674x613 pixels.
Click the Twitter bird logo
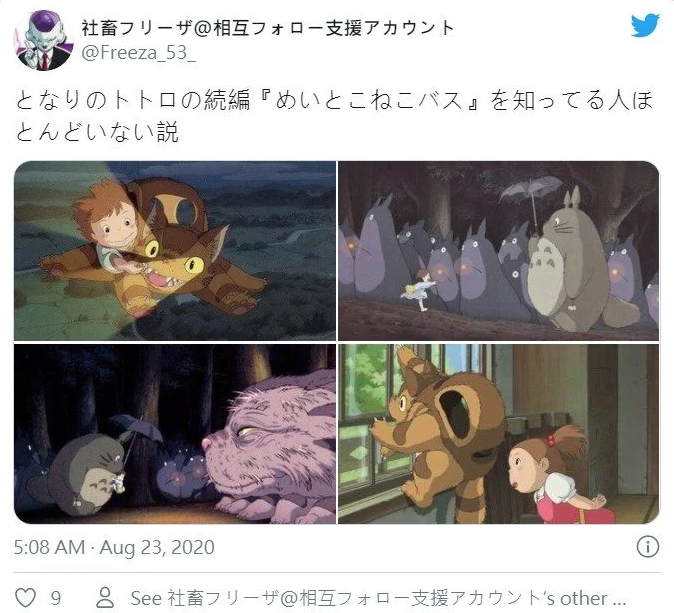pyautogui.click(x=645, y=25)
